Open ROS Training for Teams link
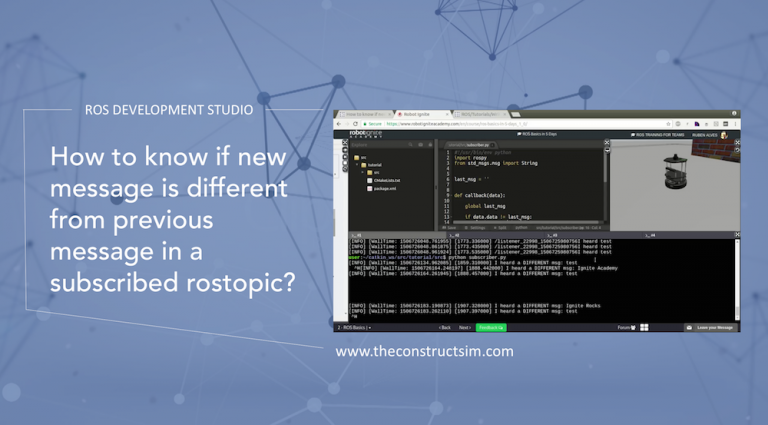This screenshot has height=425, width=768. coord(657,135)
